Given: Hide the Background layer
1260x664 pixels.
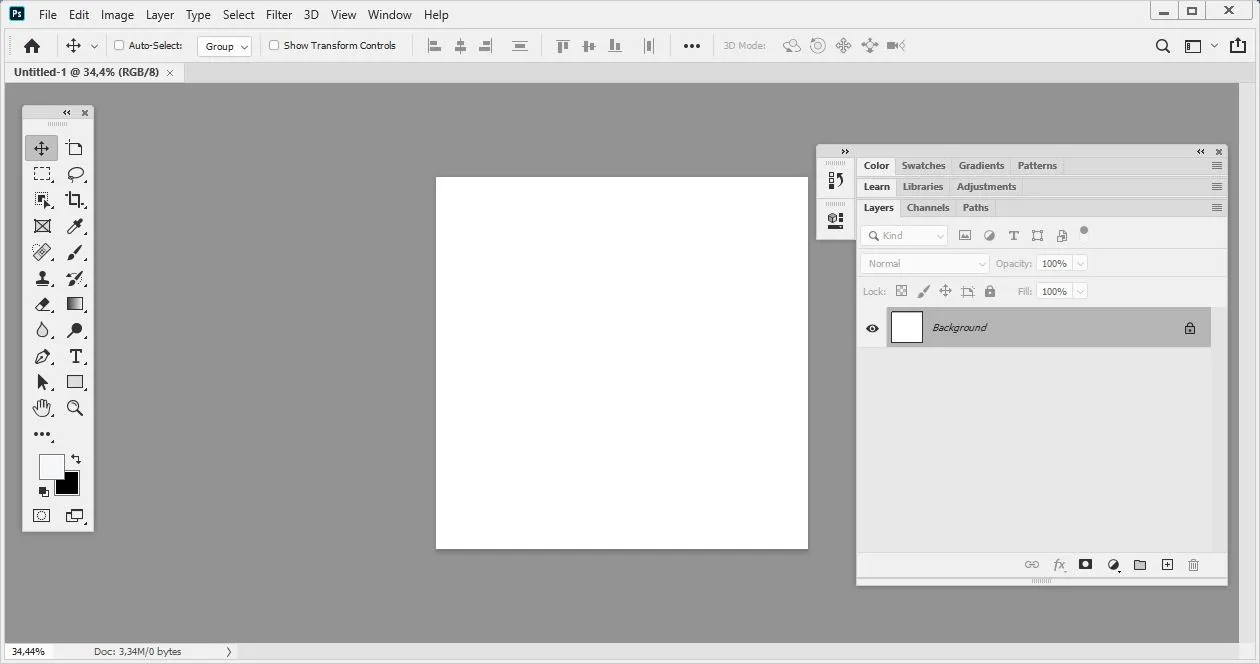Looking at the screenshot, I should (x=872, y=327).
